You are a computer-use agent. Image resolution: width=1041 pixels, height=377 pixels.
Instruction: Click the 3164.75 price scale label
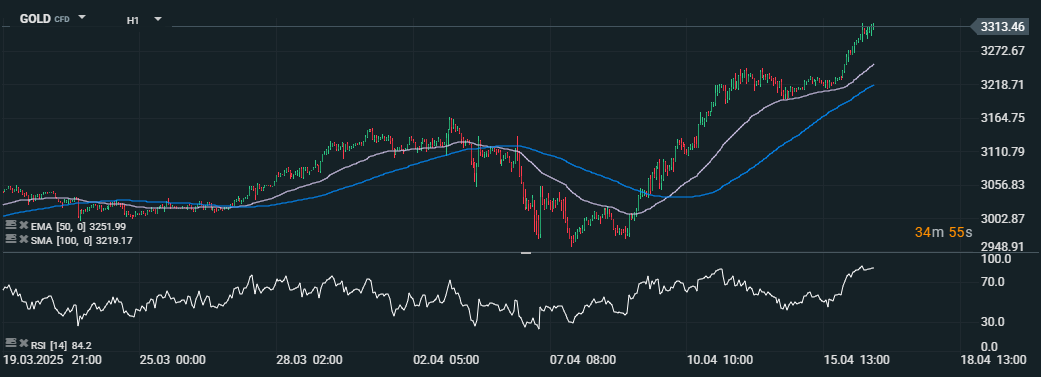tap(1002, 118)
